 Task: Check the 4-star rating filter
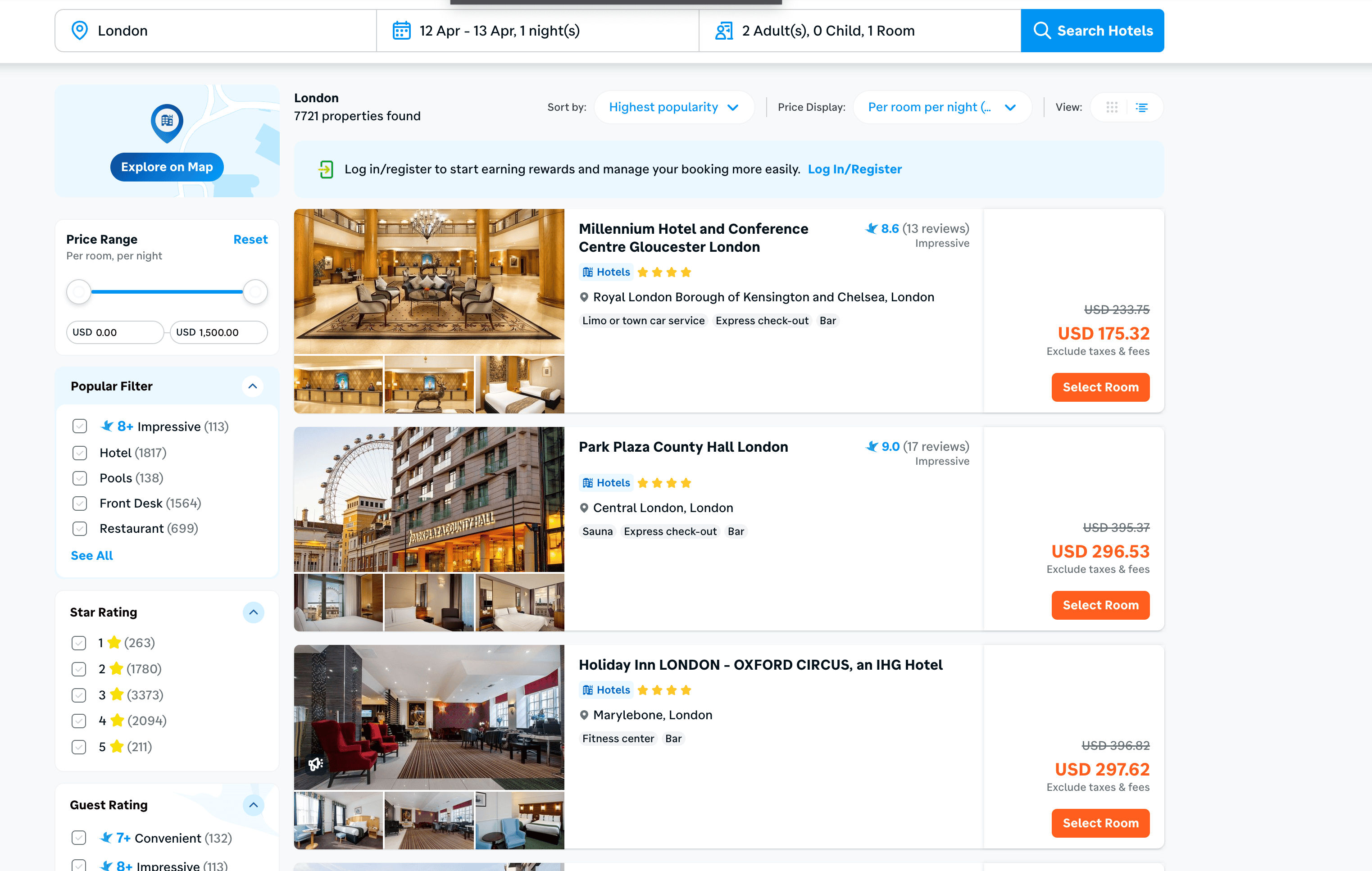click(79, 721)
